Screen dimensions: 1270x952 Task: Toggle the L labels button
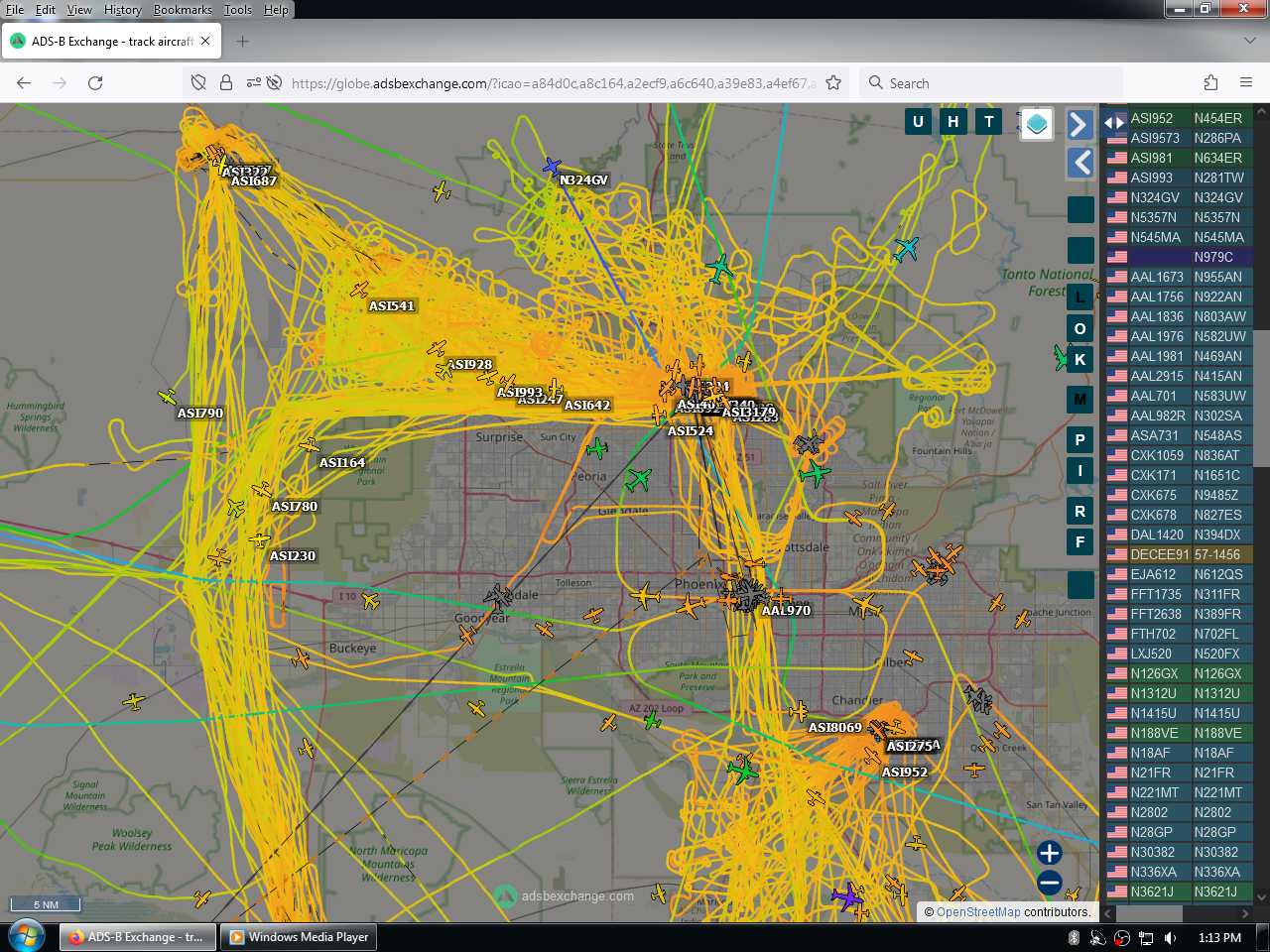coord(1080,297)
